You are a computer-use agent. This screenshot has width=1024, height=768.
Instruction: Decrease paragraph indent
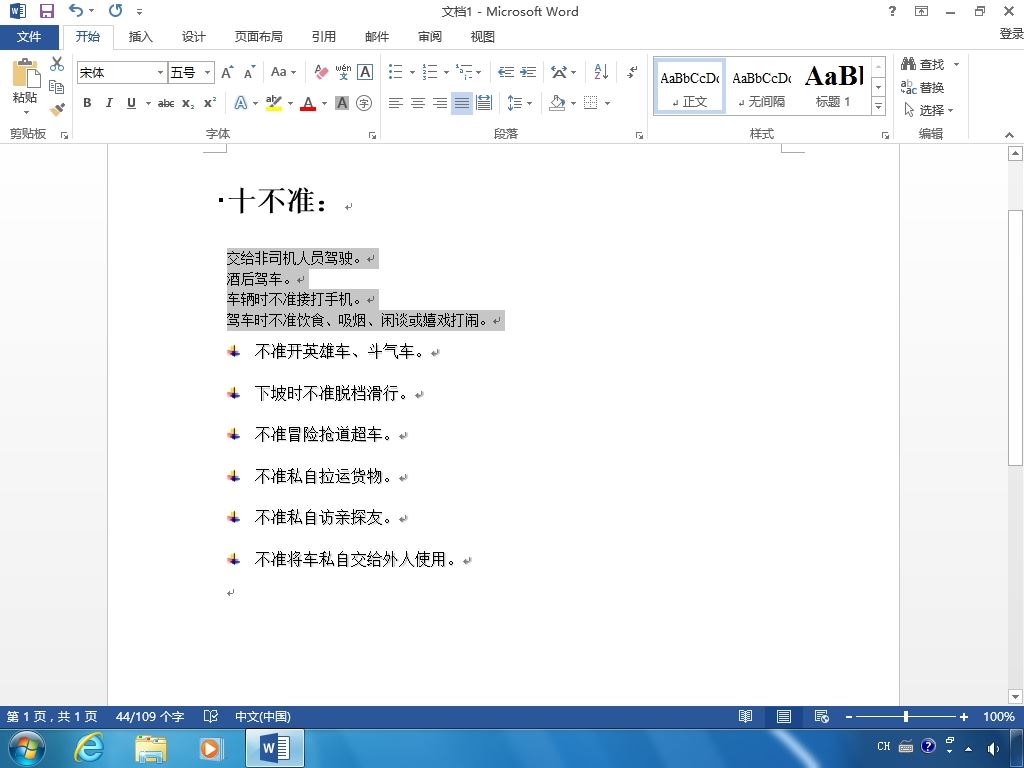[x=505, y=72]
